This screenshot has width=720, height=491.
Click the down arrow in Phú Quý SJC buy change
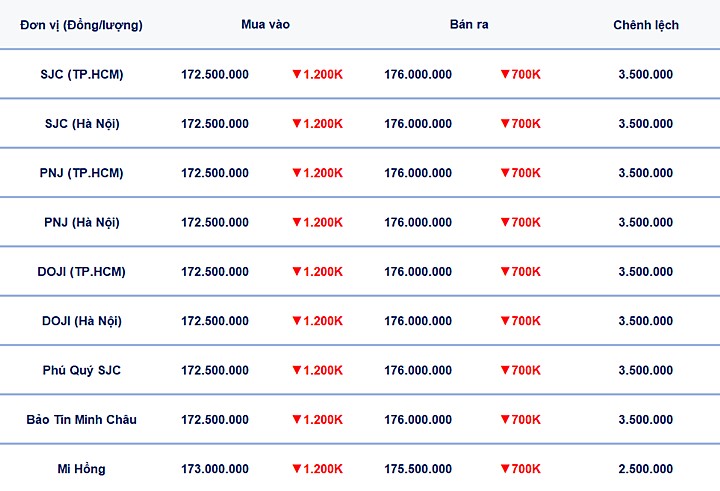(x=297, y=370)
